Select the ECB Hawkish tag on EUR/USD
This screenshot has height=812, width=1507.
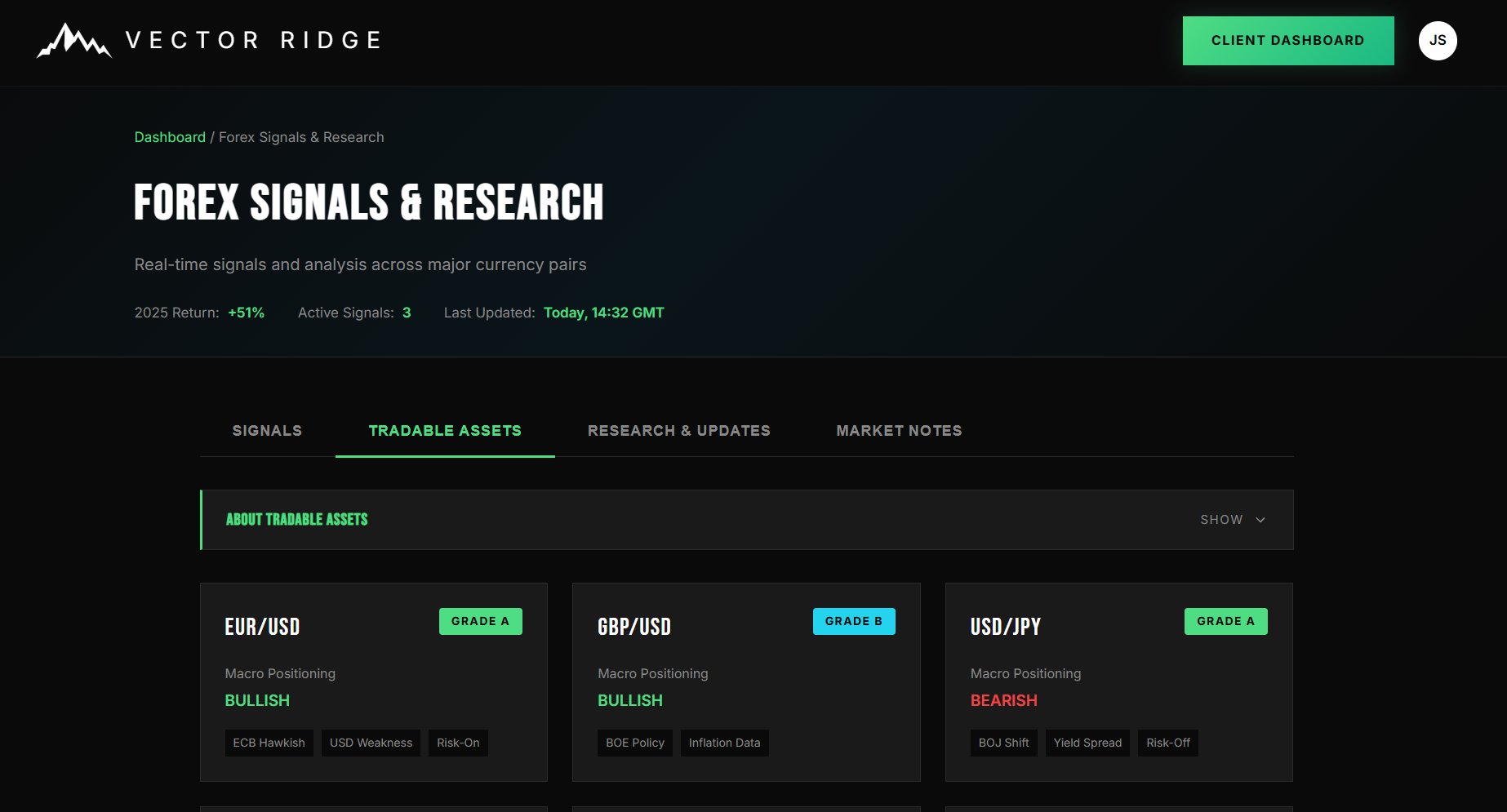point(269,743)
